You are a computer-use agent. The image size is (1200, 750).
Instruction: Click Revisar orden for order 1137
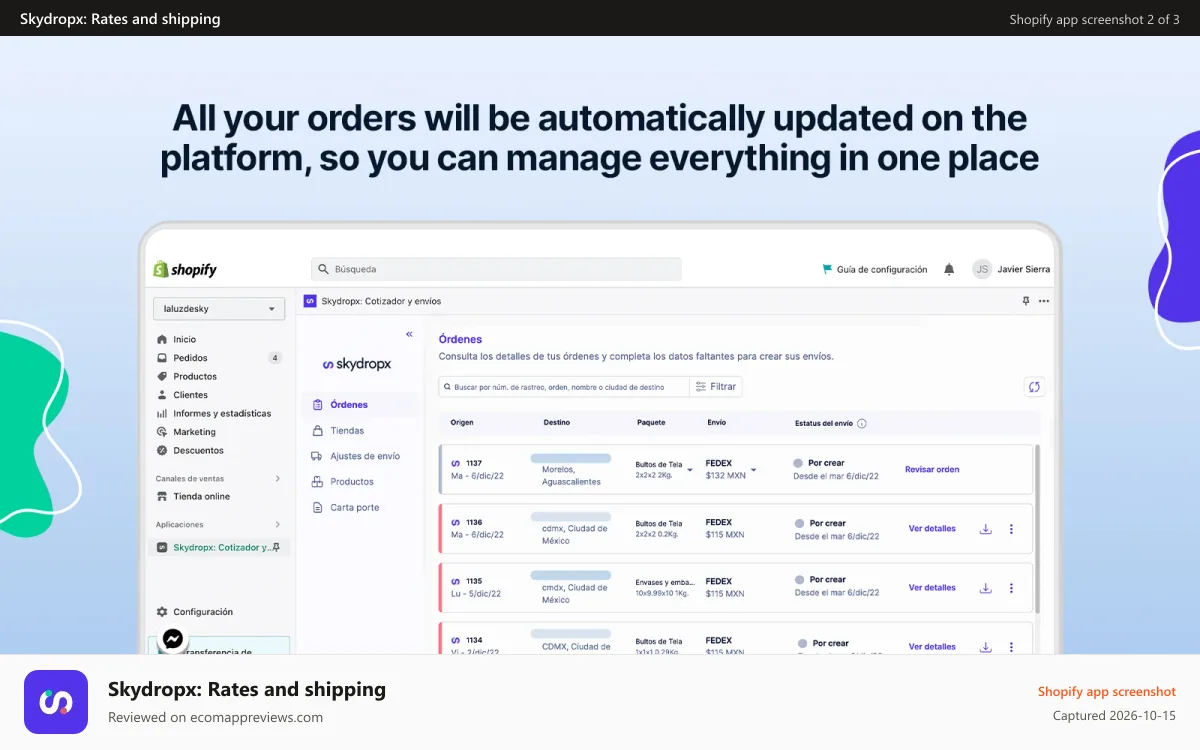coord(932,470)
